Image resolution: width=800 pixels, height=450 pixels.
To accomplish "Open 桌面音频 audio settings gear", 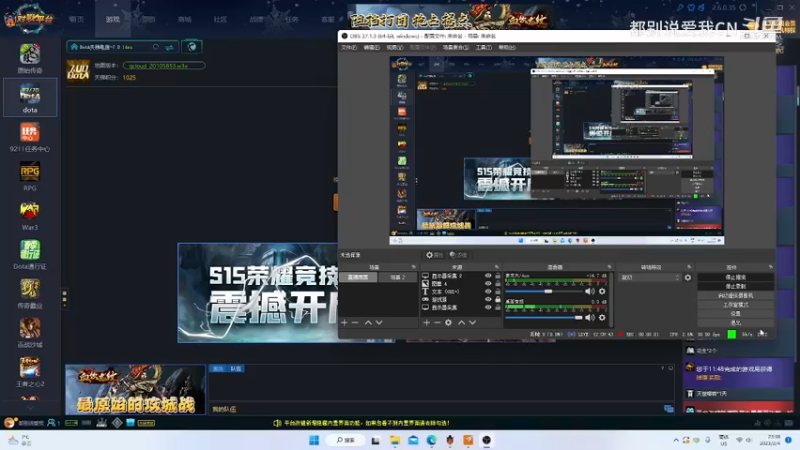I will [x=602, y=317].
